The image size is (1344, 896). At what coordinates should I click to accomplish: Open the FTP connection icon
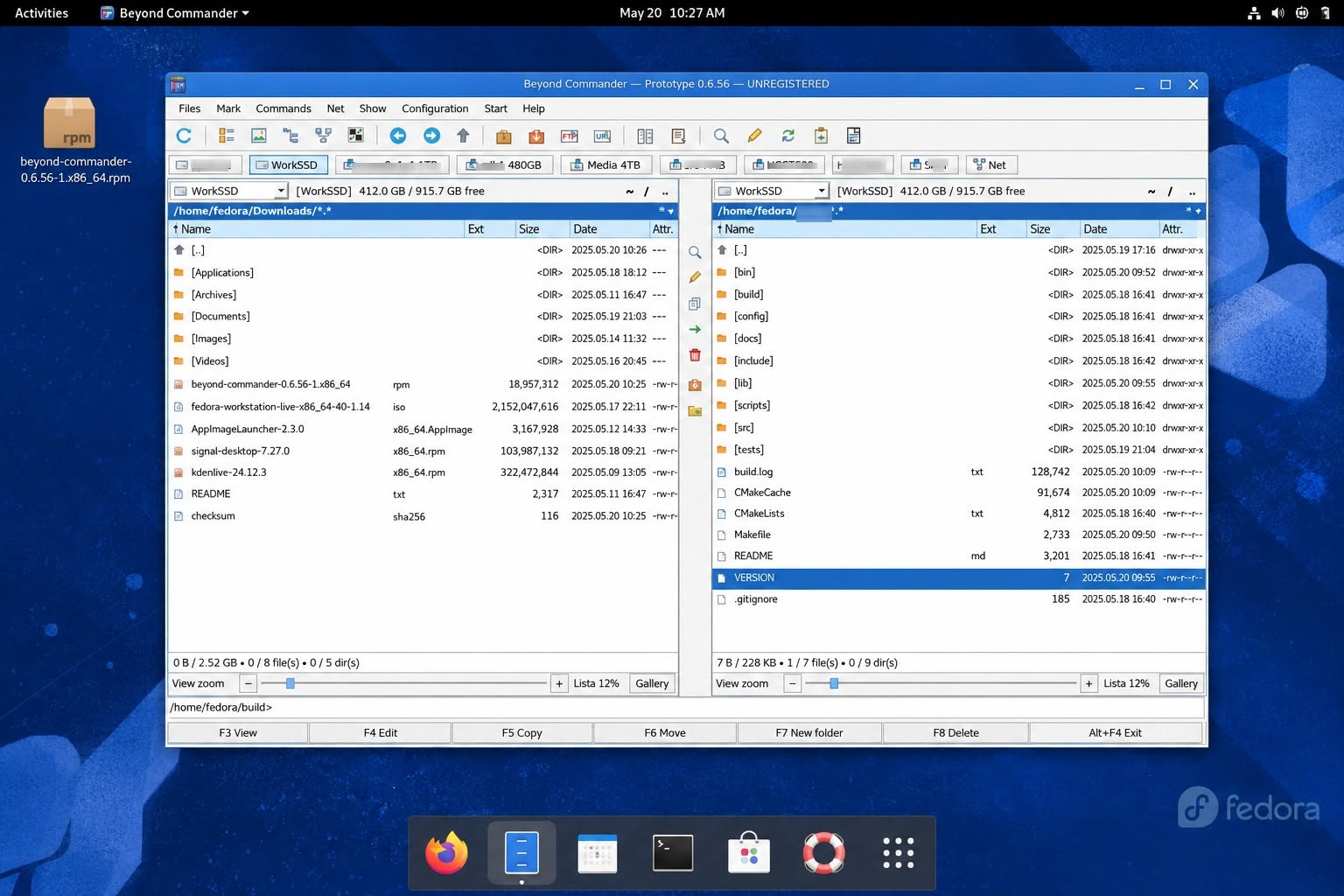coord(570,136)
